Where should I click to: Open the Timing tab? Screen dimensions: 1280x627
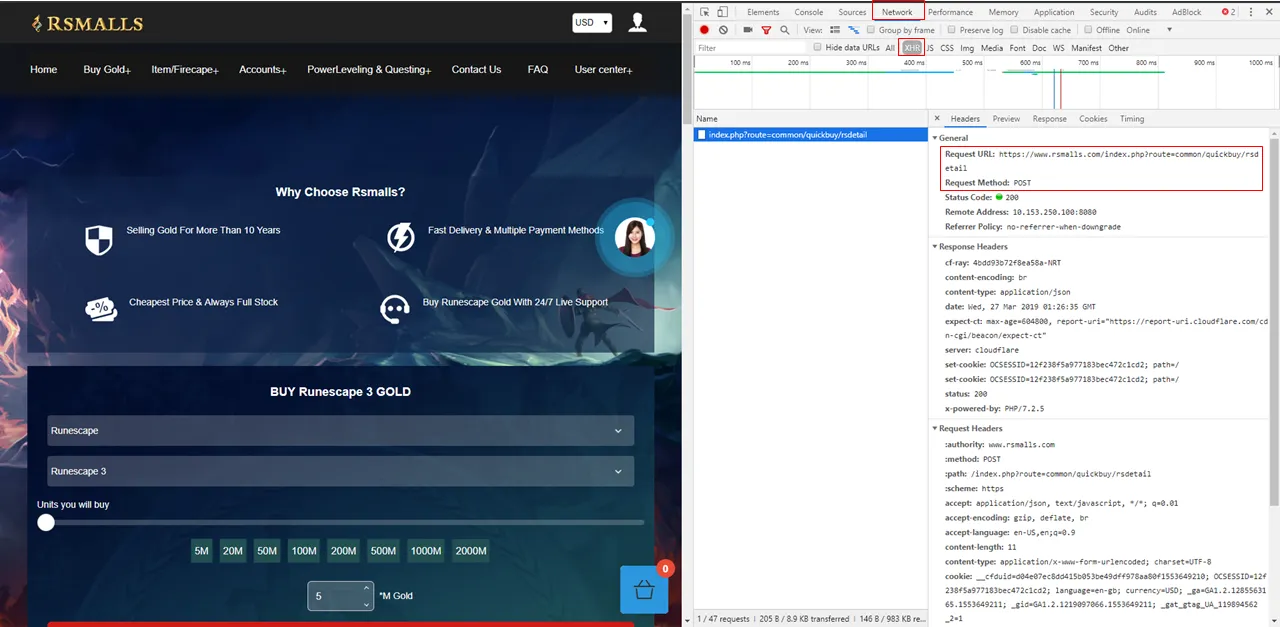[x=1132, y=119]
